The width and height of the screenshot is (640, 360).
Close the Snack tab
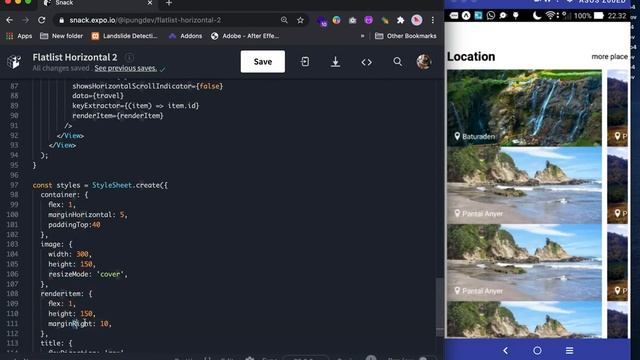(150, 3)
